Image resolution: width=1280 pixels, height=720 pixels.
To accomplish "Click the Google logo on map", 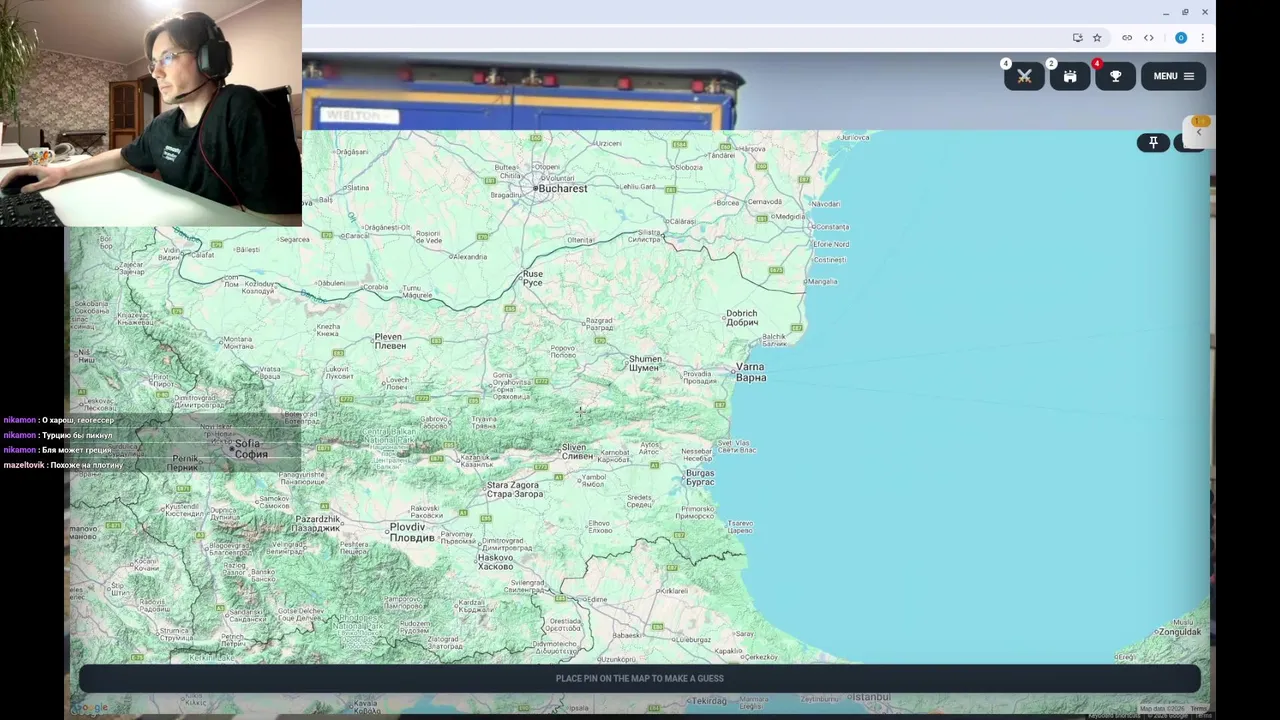I will pos(89,708).
